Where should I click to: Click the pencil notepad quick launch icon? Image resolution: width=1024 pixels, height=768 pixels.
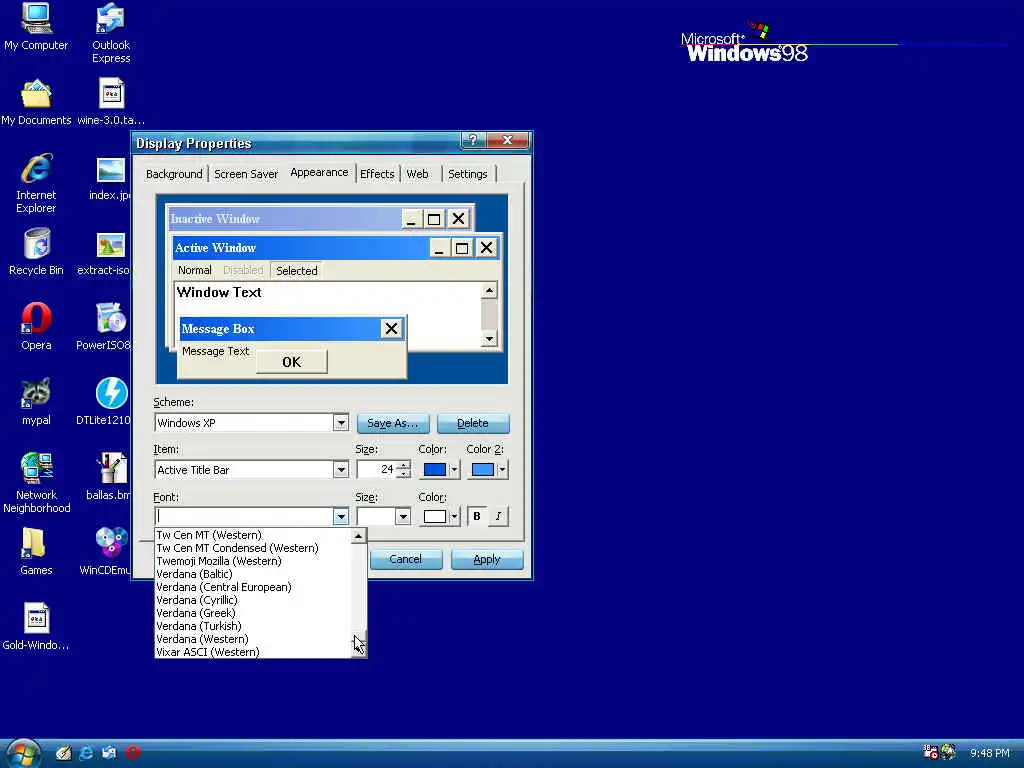point(63,753)
